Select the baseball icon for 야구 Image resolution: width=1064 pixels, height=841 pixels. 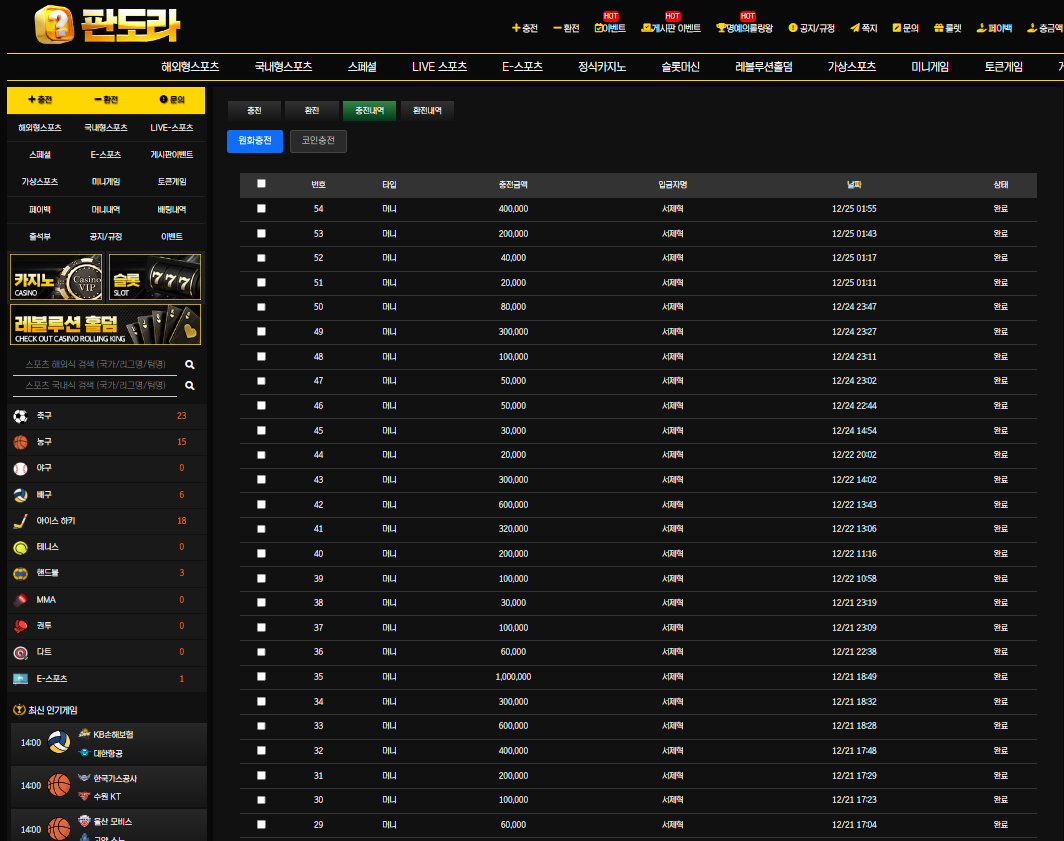click(20, 468)
